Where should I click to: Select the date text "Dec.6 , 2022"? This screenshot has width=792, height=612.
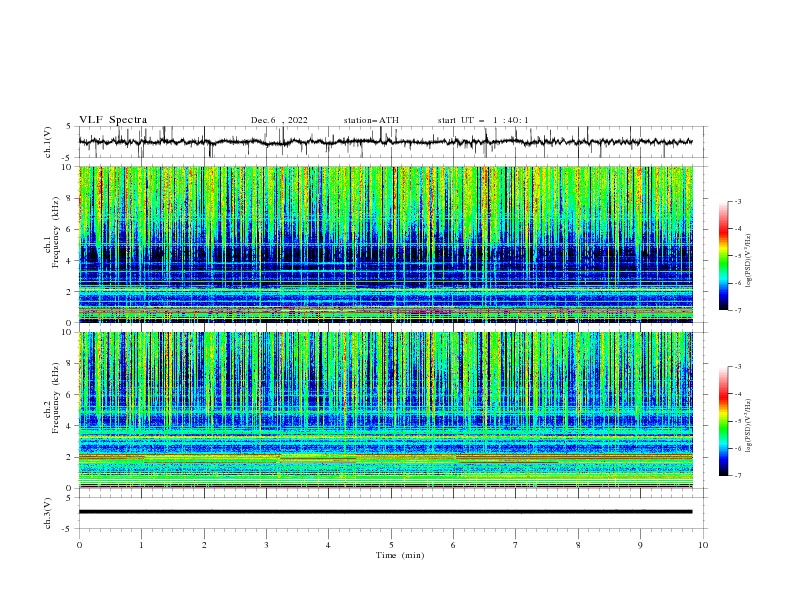(x=279, y=120)
